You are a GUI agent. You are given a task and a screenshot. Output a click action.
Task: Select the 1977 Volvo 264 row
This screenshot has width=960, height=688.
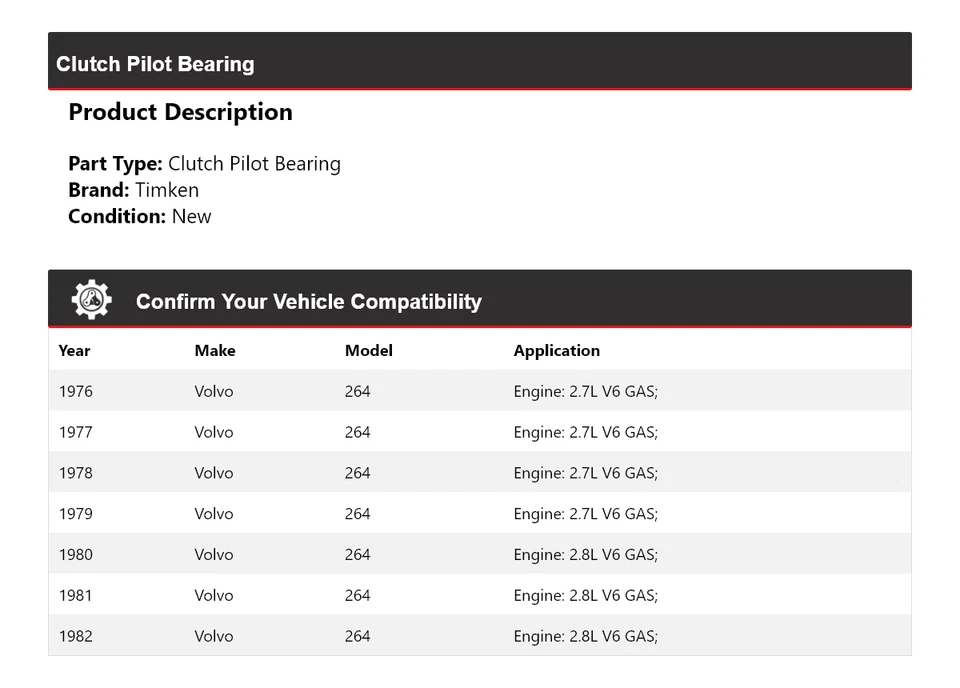480,432
